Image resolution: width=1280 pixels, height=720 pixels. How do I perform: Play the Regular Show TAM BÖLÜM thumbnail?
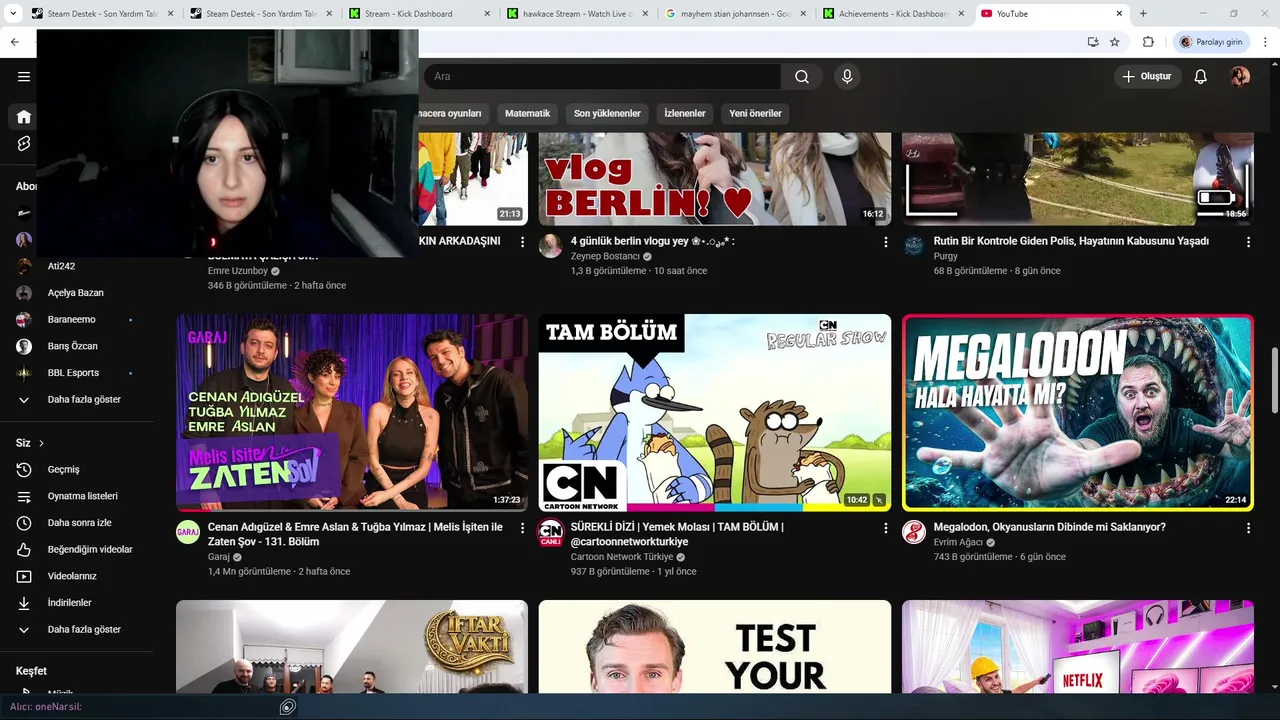pos(715,413)
